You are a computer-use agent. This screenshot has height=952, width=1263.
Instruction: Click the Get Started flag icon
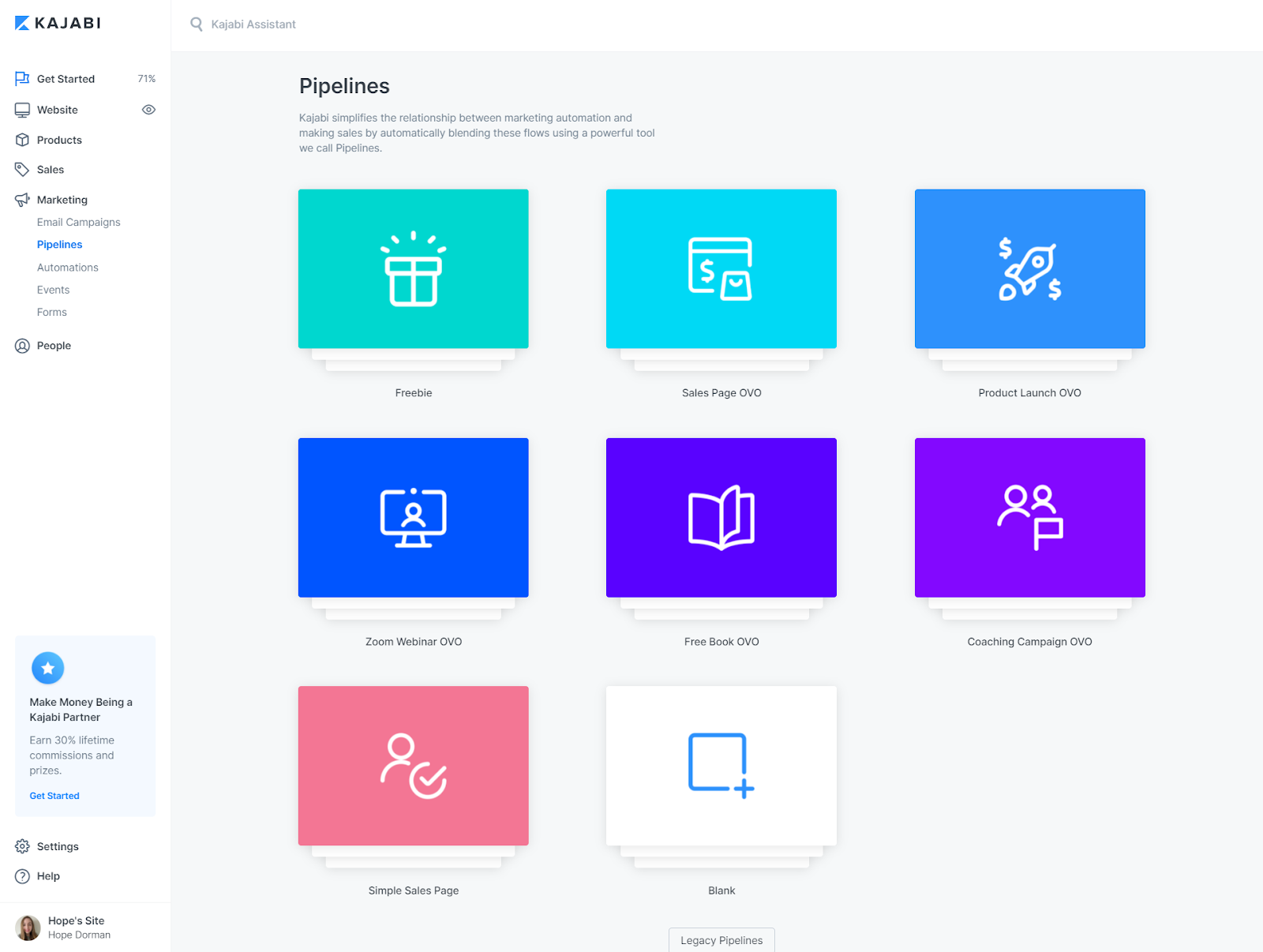22,79
